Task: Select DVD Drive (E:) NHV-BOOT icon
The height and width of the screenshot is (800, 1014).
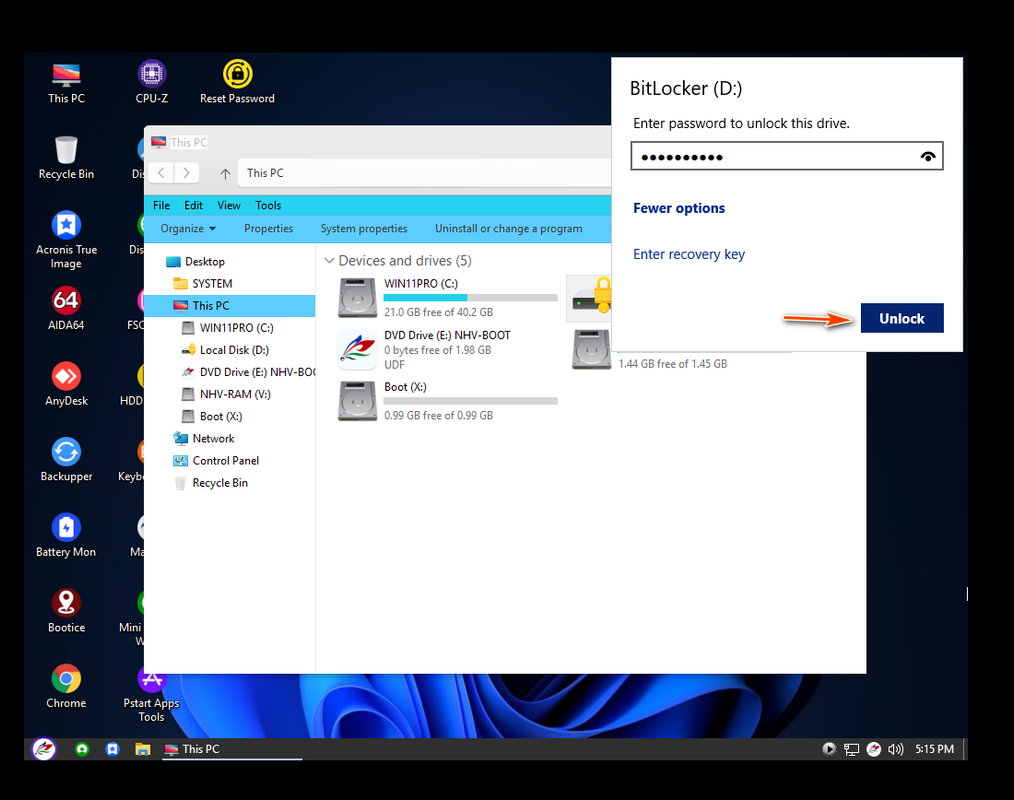Action: tap(358, 349)
